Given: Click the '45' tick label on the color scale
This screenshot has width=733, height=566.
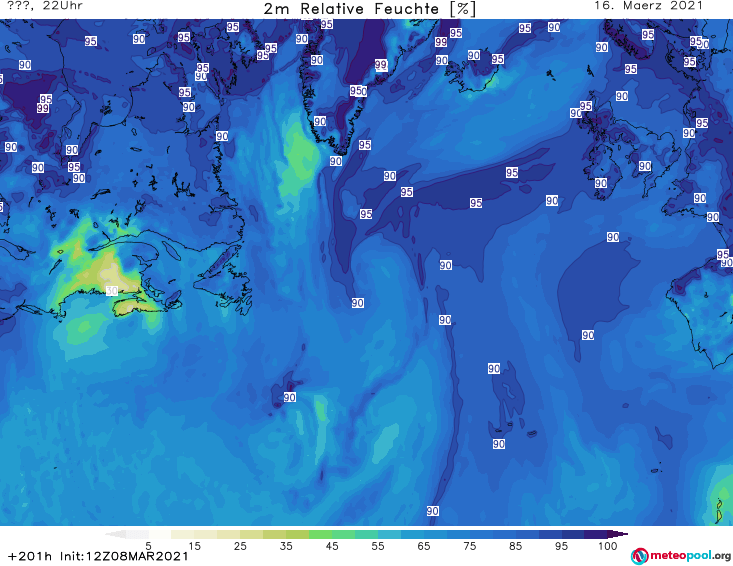Looking at the screenshot, I should [x=332, y=546].
